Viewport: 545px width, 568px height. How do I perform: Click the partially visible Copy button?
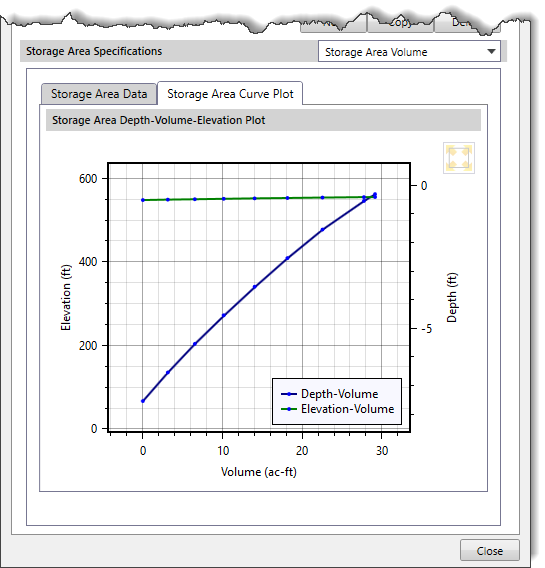(400, 24)
